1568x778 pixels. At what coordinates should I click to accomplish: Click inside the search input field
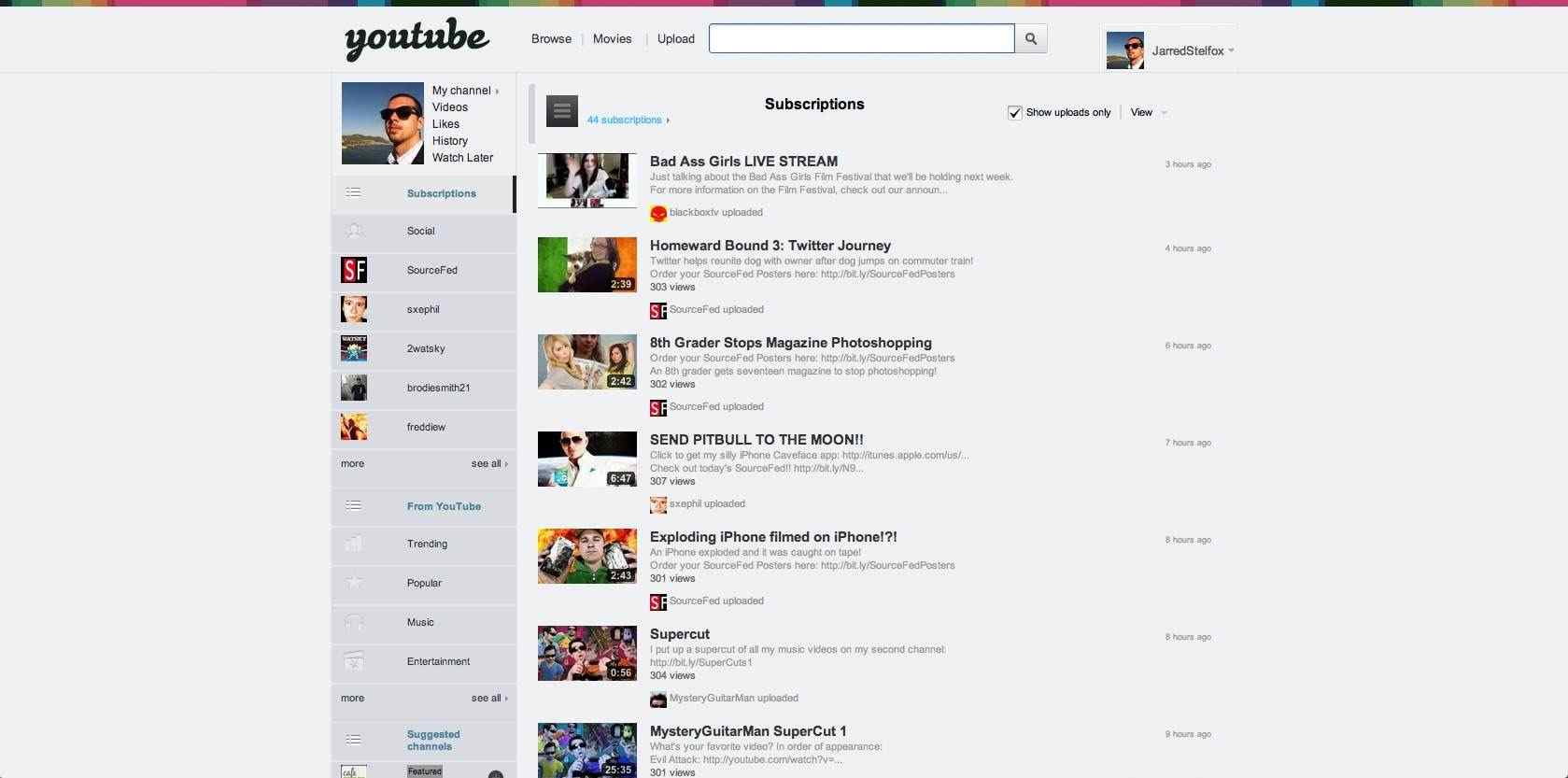861,38
